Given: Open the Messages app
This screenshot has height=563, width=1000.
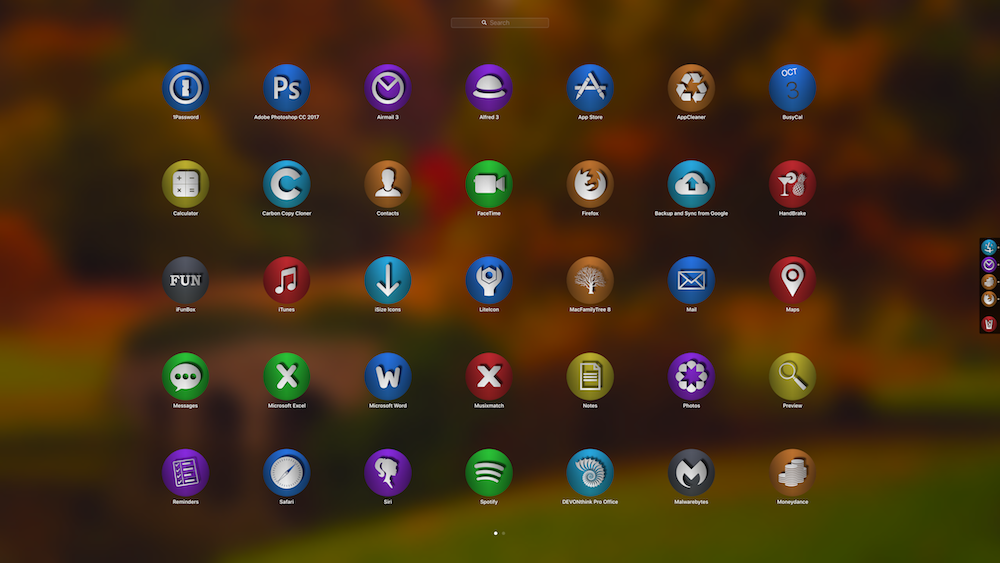Looking at the screenshot, I should (x=186, y=377).
